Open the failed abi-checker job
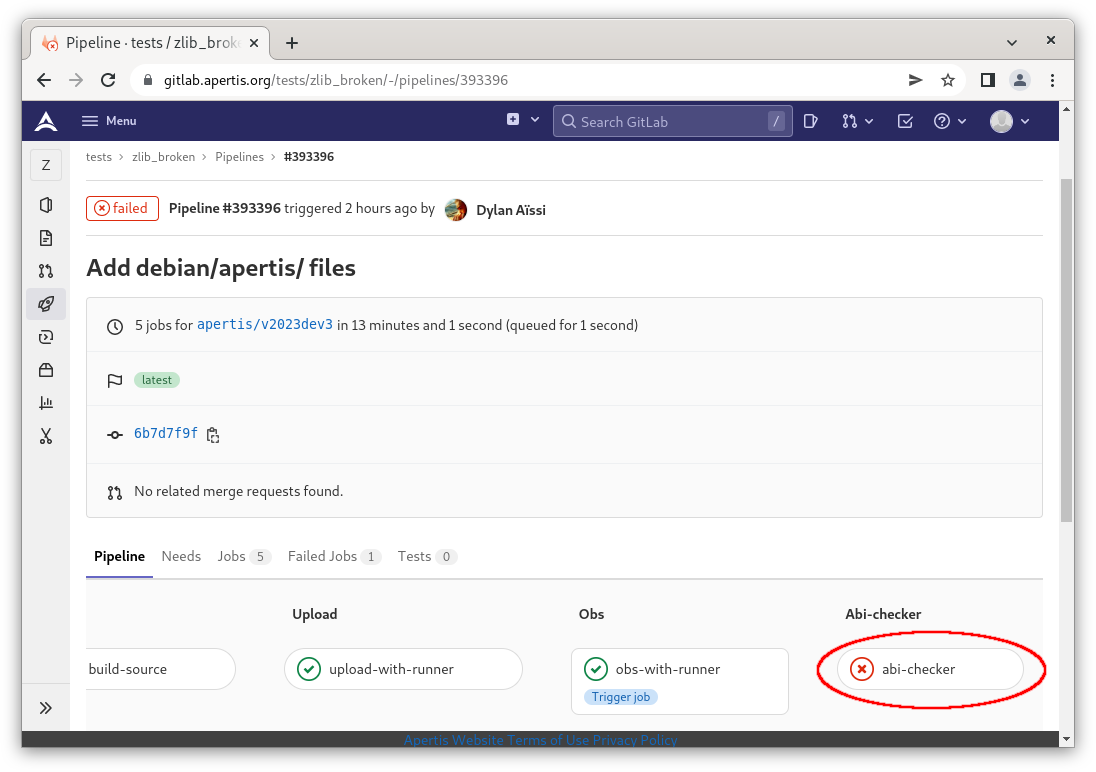Viewport: 1096px width, 772px height. 930,669
